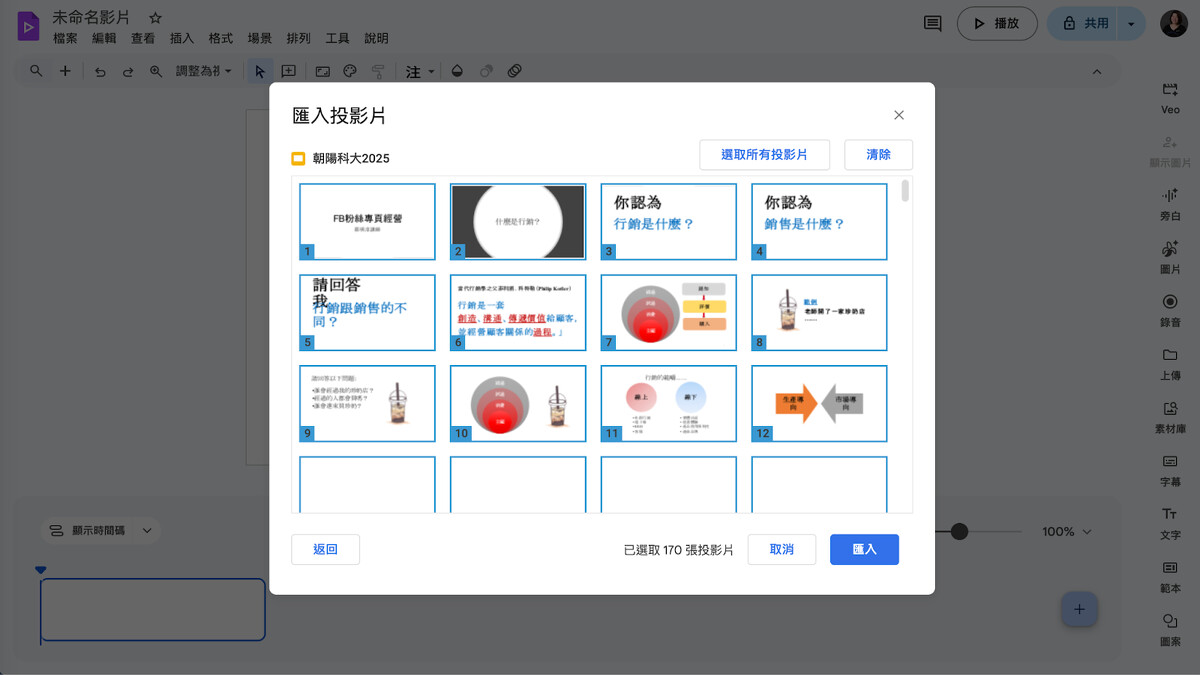Image resolution: width=1200 pixels, height=675 pixels.
Task: Click the 文字 text tool icon
Action: (1170, 515)
